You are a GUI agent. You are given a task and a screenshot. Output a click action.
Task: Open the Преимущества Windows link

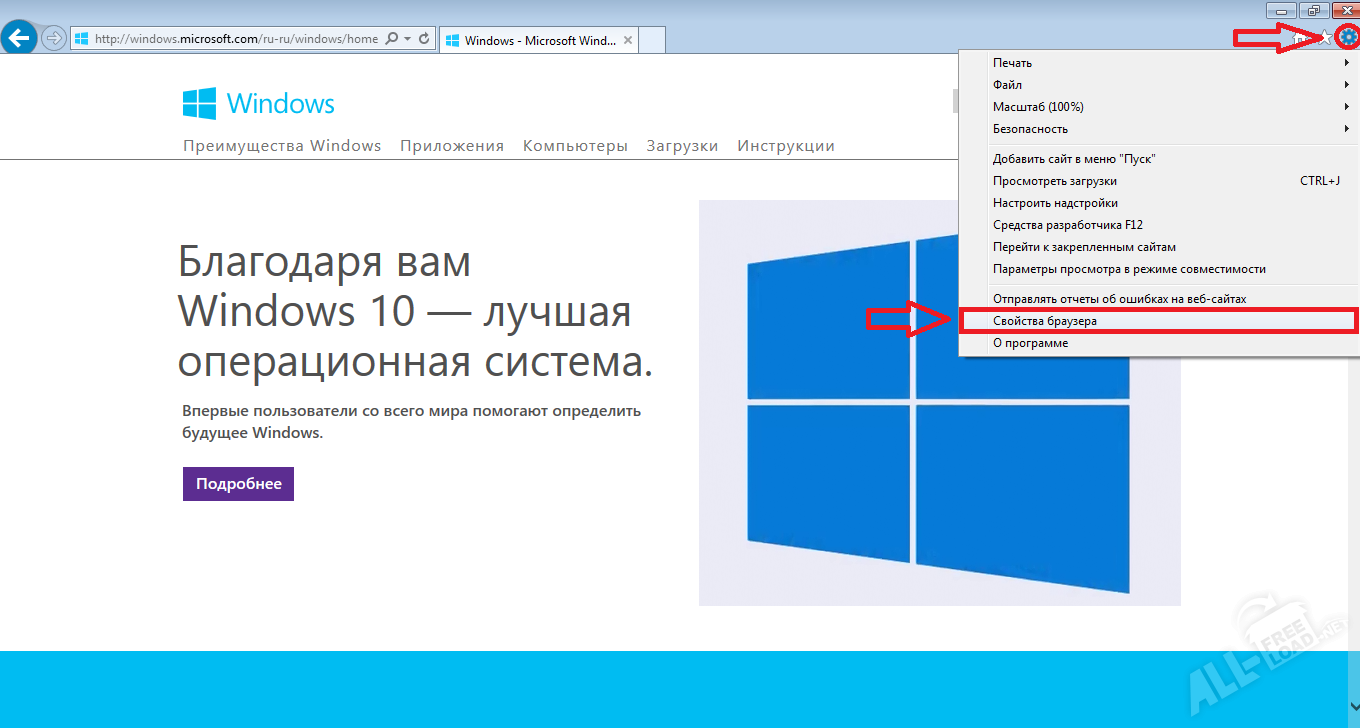coord(281,145)
